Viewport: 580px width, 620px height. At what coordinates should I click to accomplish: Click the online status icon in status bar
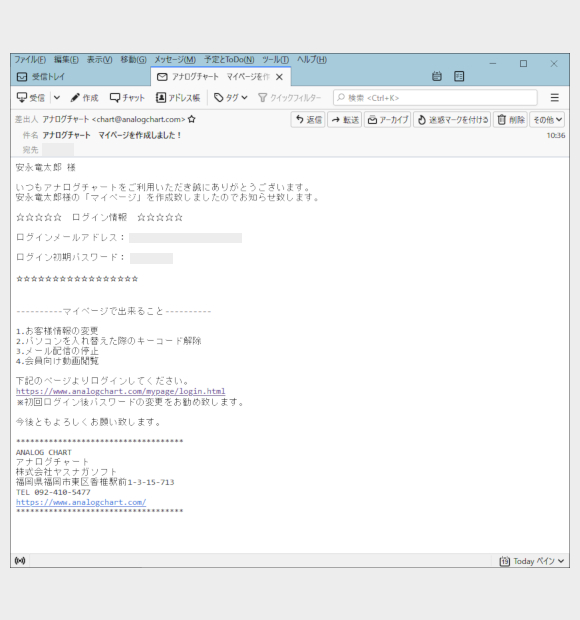pyautogui.click(x=20, y=561)
